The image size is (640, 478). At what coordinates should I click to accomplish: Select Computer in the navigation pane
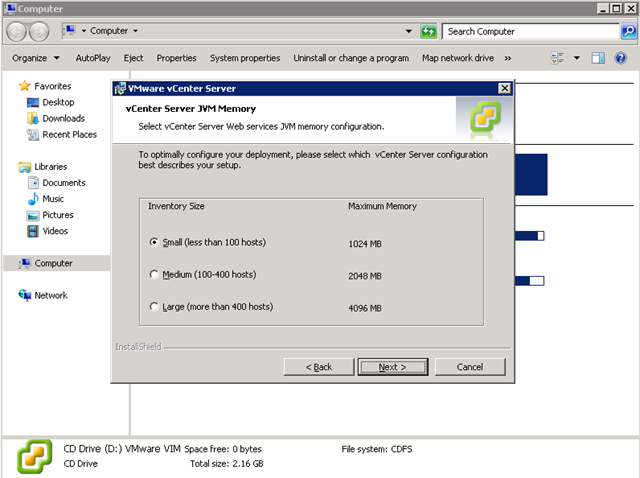(x=53, y=263)
